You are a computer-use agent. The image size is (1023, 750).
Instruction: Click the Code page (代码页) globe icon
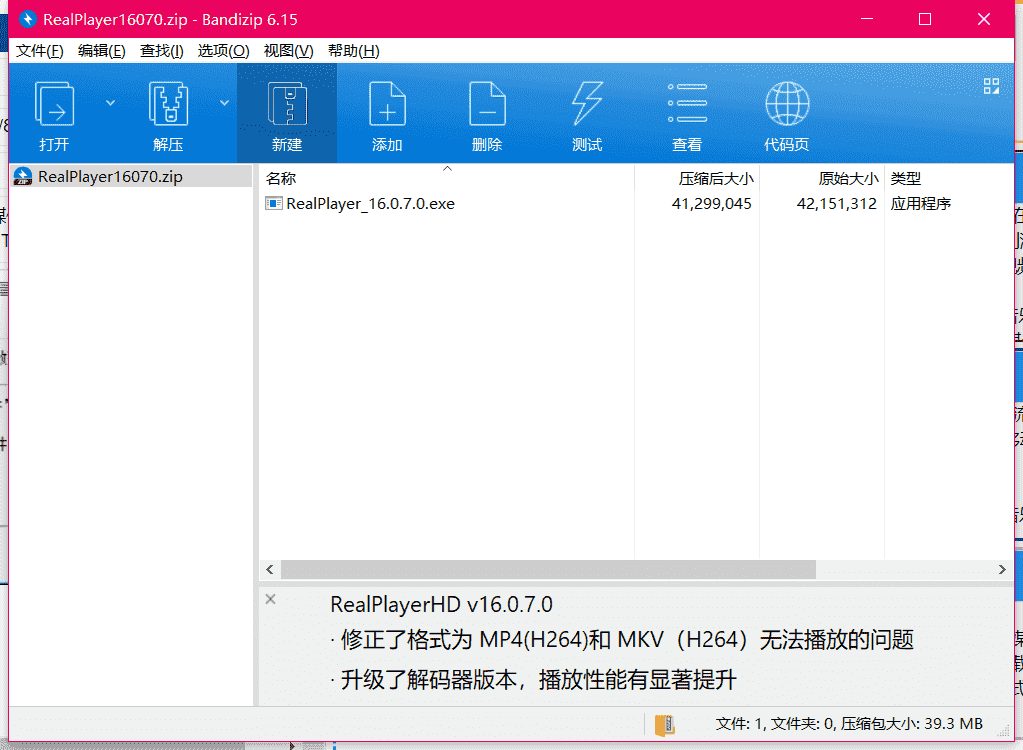click(787, 104)
